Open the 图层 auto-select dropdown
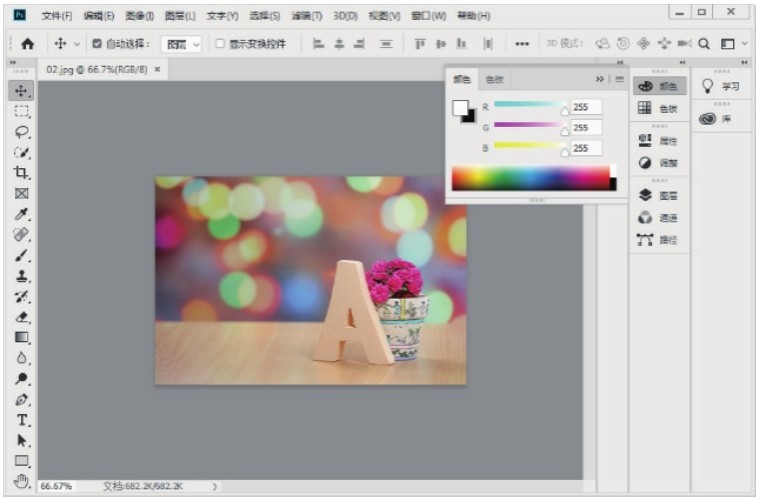Image resolution: width=758 pixels, height=499 pixels. 182,44
